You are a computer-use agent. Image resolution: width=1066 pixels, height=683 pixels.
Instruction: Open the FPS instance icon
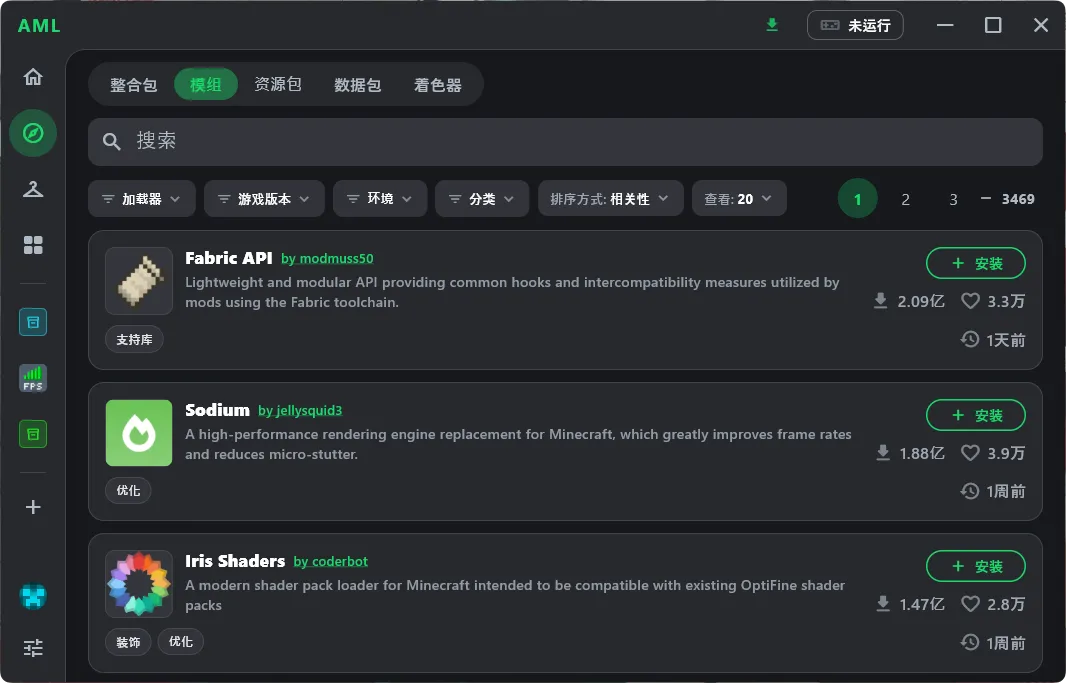(x=33, y=378)
